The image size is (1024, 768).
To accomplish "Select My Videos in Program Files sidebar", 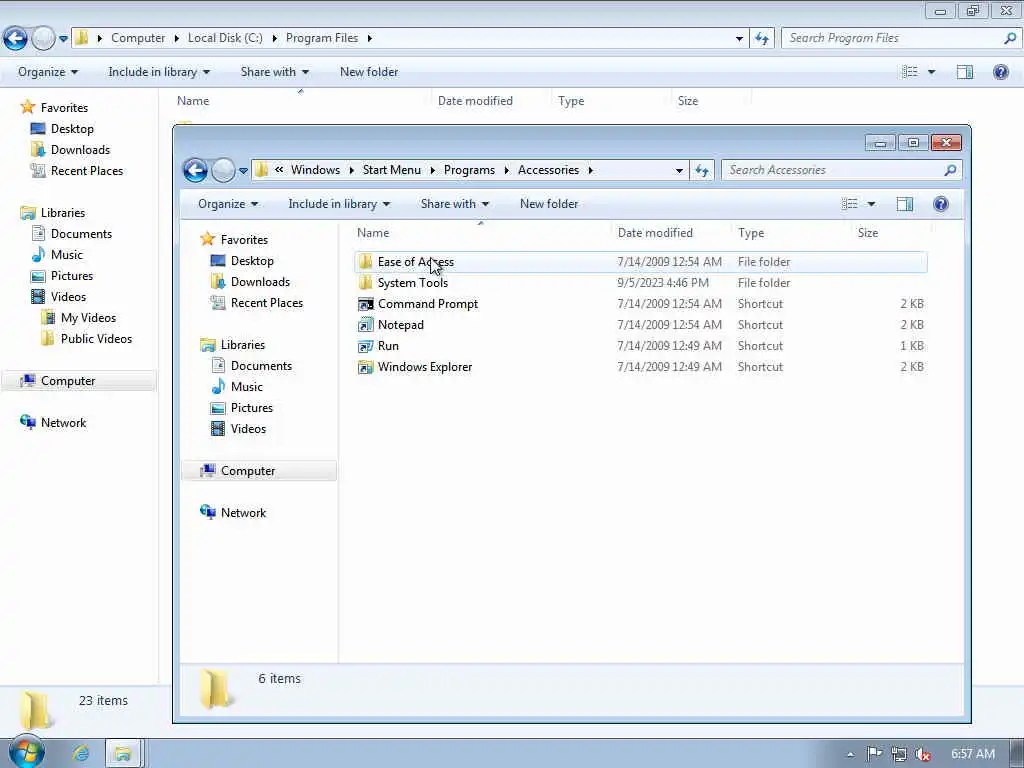I will click(x=88, y=318).
